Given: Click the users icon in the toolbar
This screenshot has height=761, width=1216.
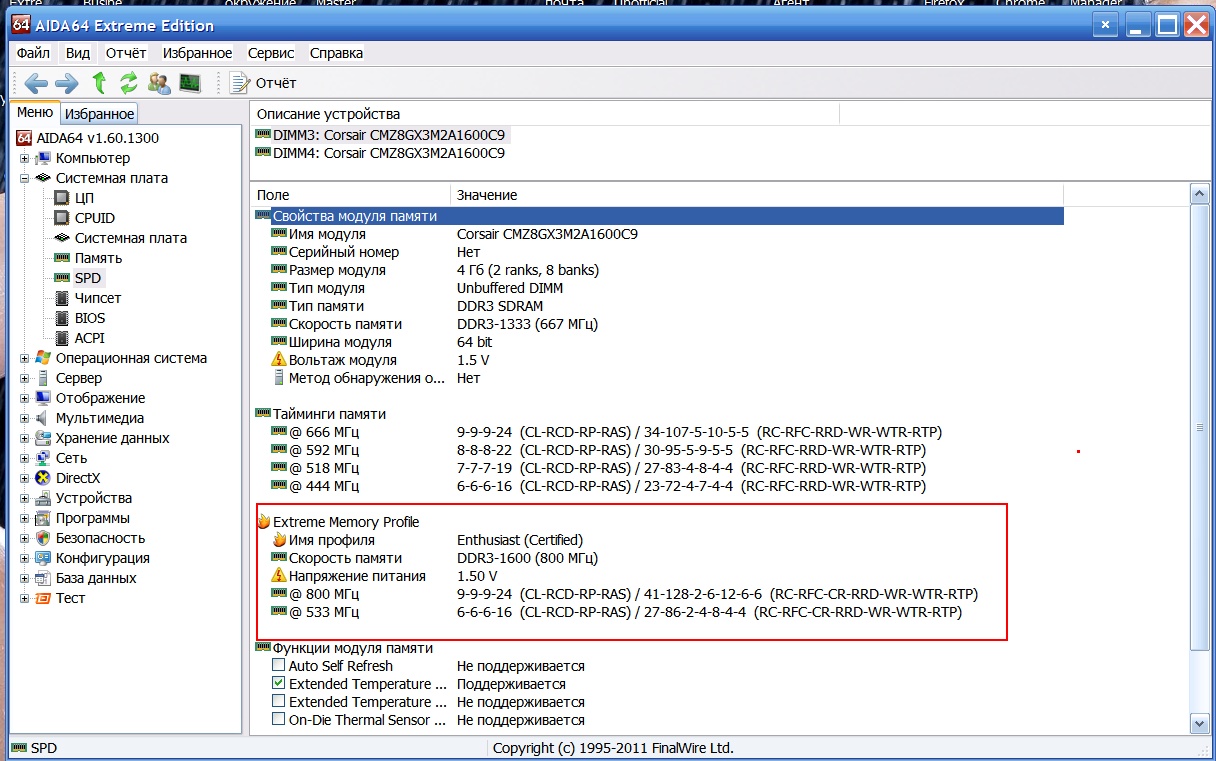Looking at the screenshot, I should click(159, 82).
